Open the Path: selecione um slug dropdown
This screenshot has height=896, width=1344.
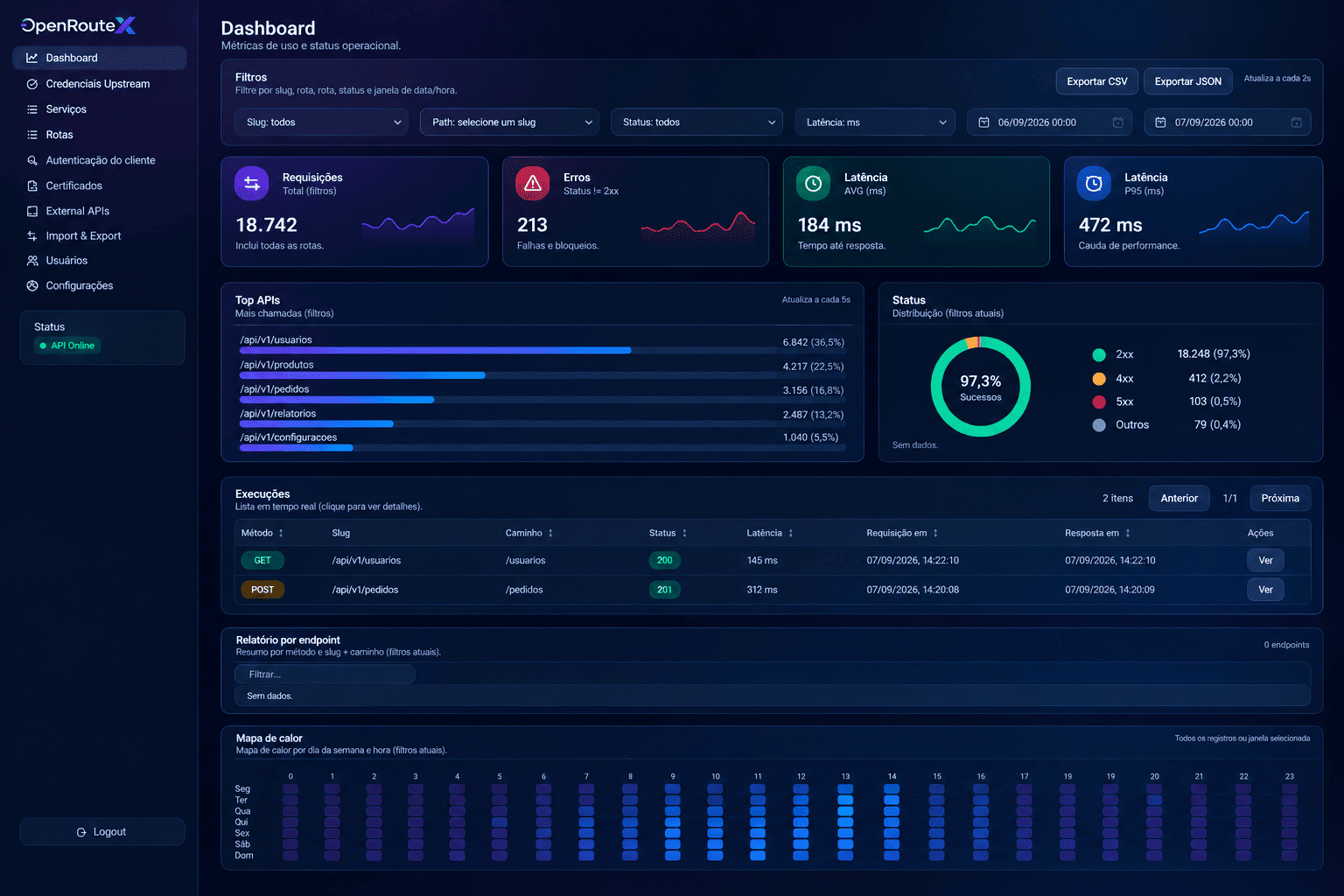click(x=509, y=122)
